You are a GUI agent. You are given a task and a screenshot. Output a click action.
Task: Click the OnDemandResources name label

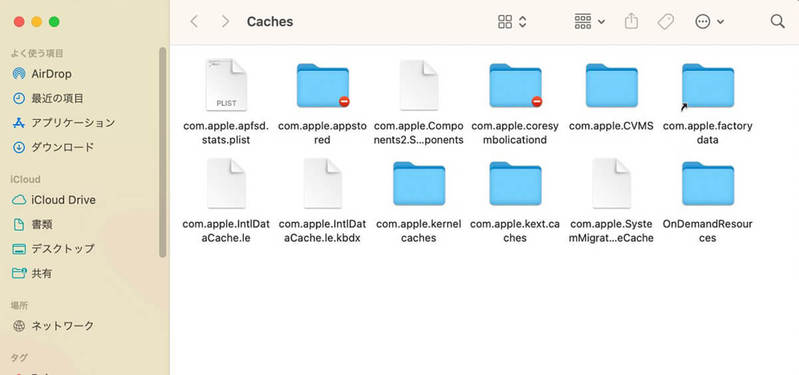(x=707, y=231)
